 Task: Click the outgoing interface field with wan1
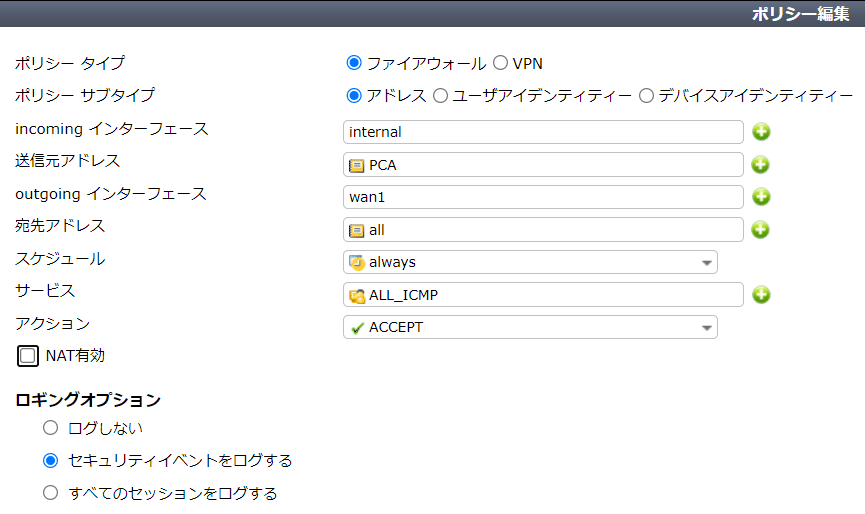543,197
